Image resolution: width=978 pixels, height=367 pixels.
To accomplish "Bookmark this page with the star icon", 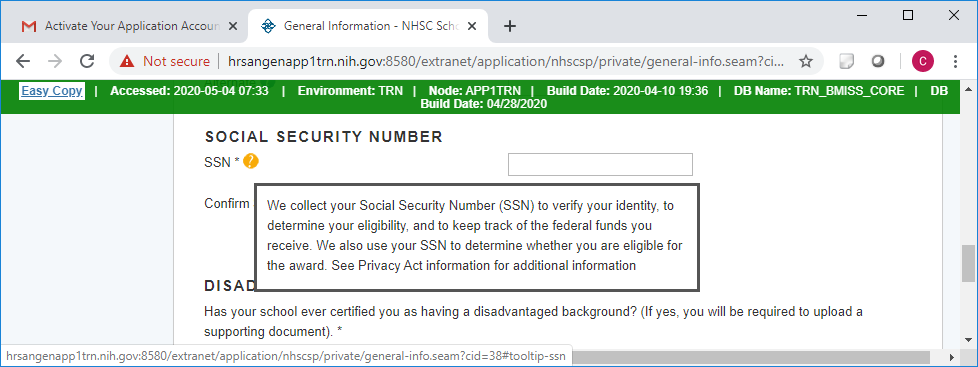I will 806,61.
